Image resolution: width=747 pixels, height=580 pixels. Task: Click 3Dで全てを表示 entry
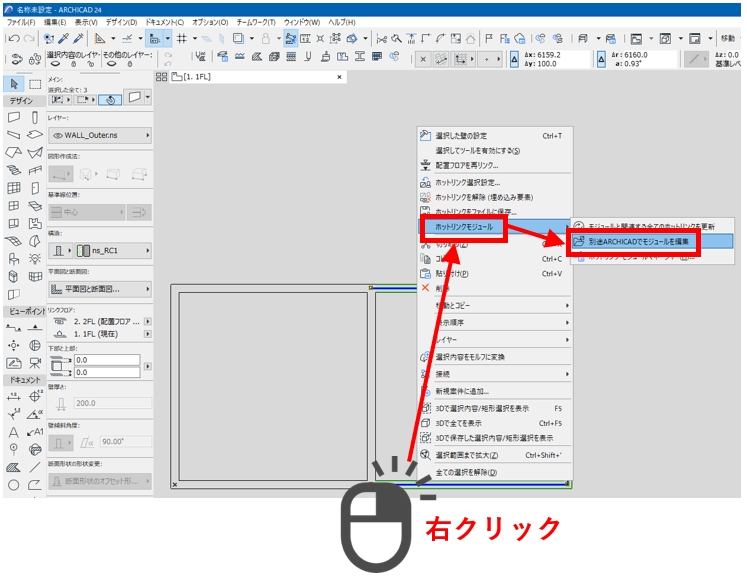495,423
